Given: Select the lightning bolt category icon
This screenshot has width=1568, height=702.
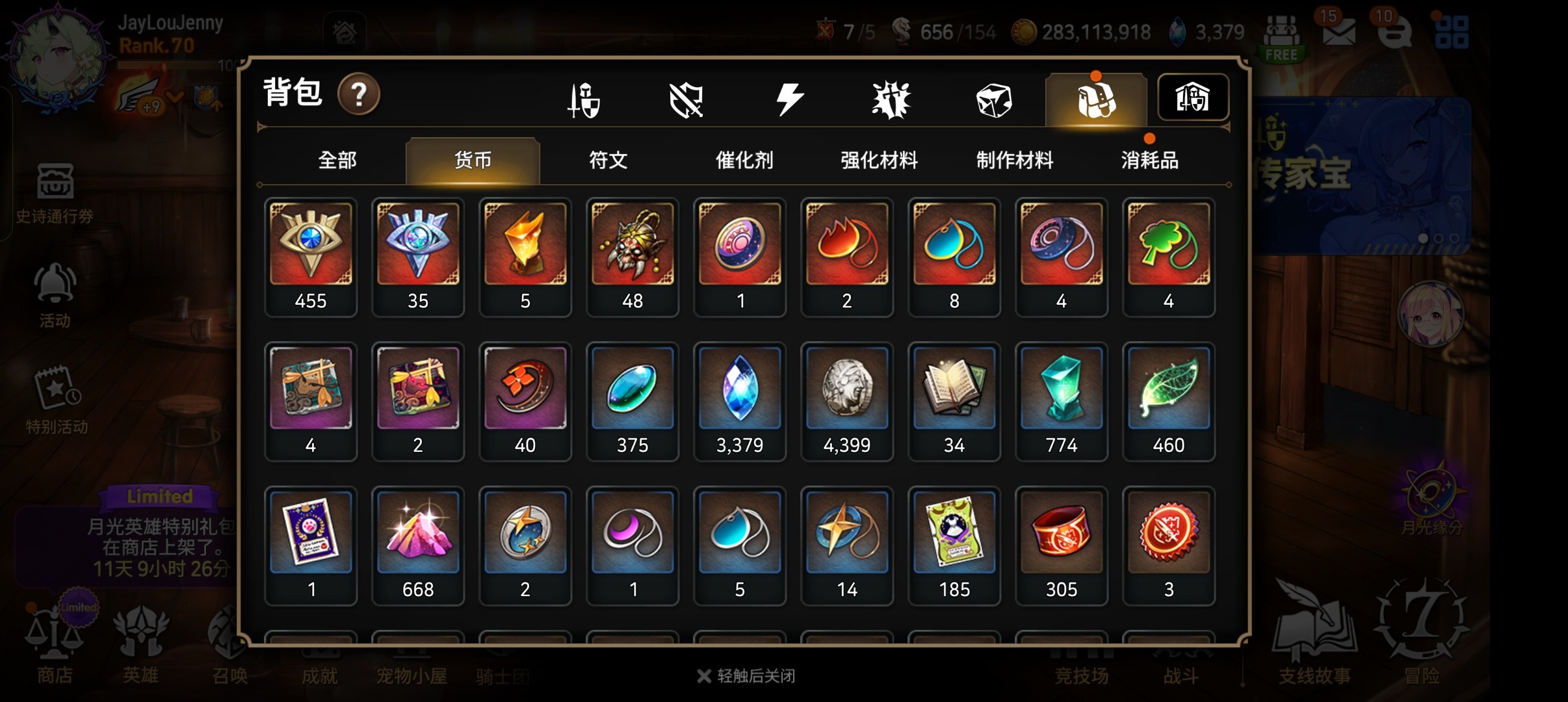Looking at the screenshot, I should tap(790, 100).
